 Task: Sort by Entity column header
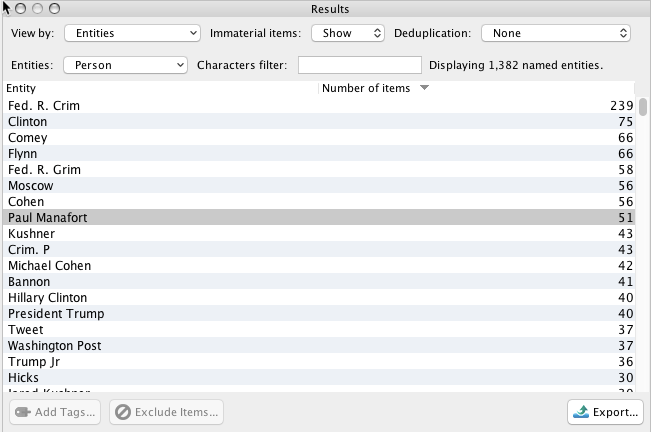coord(161,88)
